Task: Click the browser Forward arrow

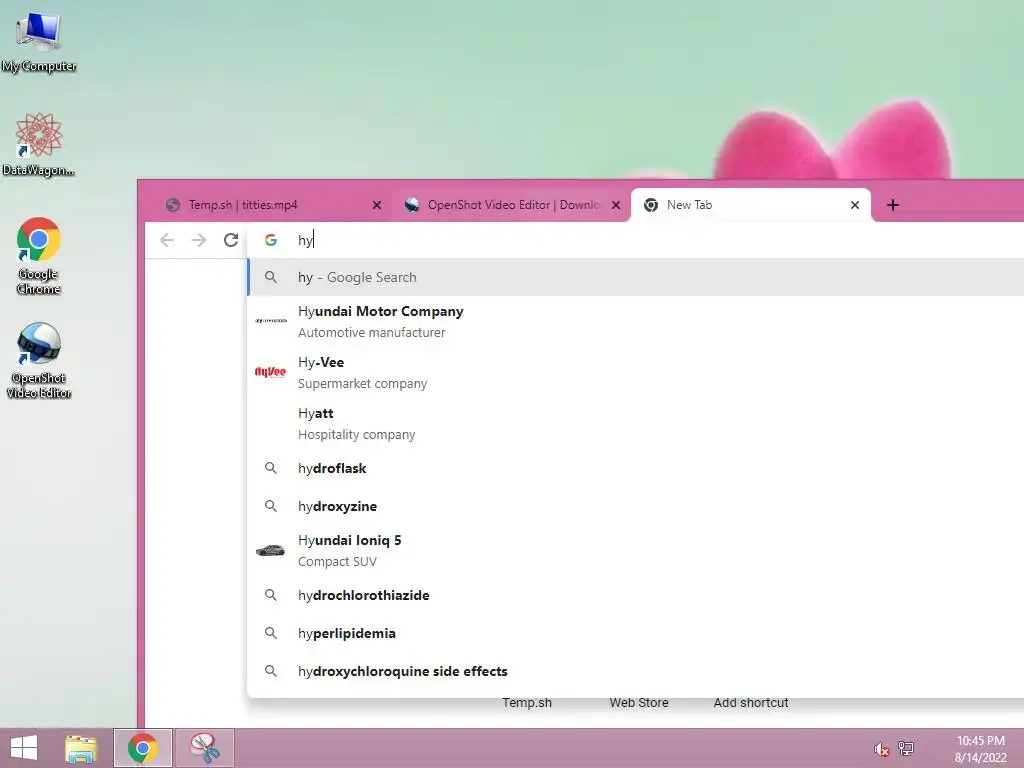Action: click(x=199, y=240)
